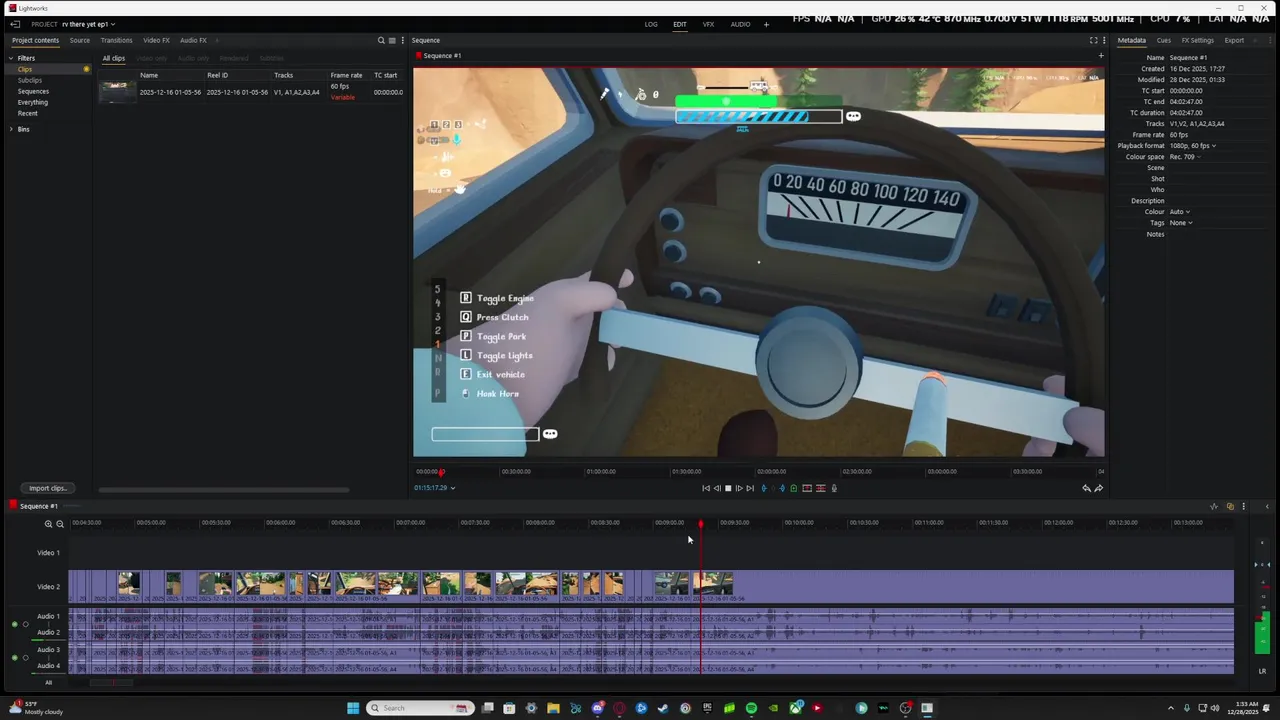Open the viewer timecode dropdown
Viewport: 1280px width, 720px height.
tap(452, 488)
